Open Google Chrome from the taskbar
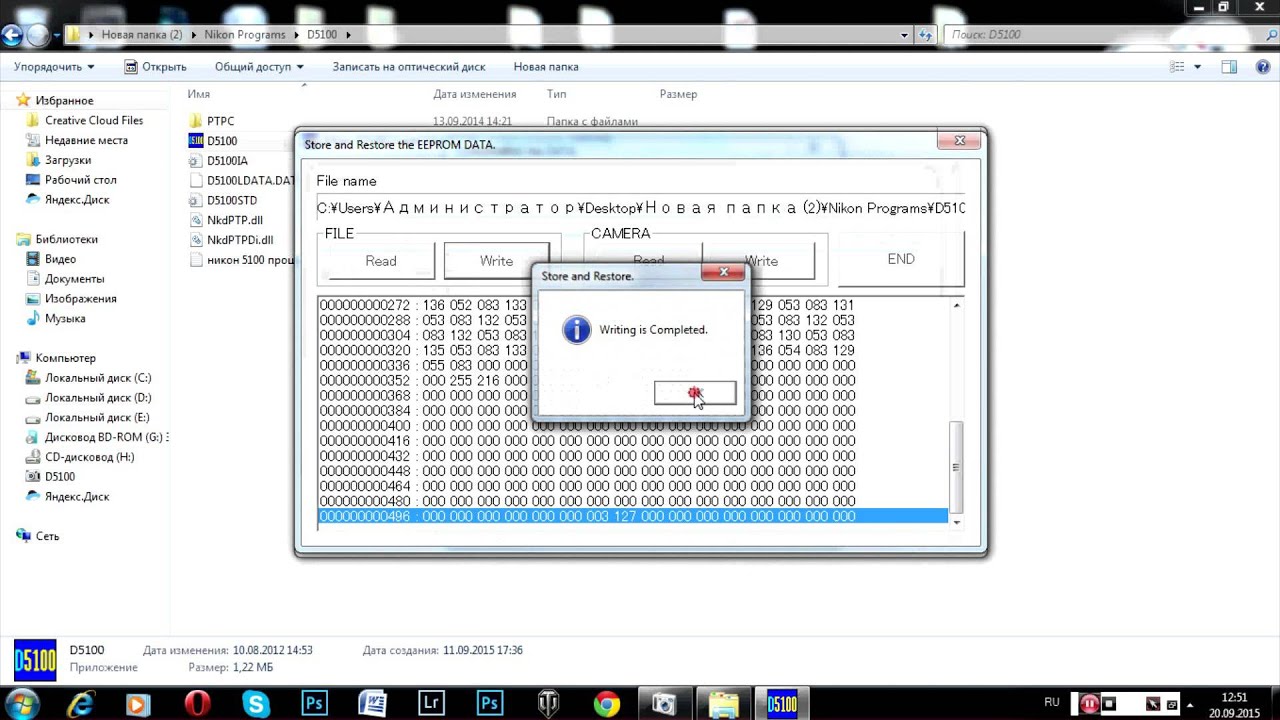The width and height of the screenshot is (1280, 720). pyautogui.click(x=606, y=704)
